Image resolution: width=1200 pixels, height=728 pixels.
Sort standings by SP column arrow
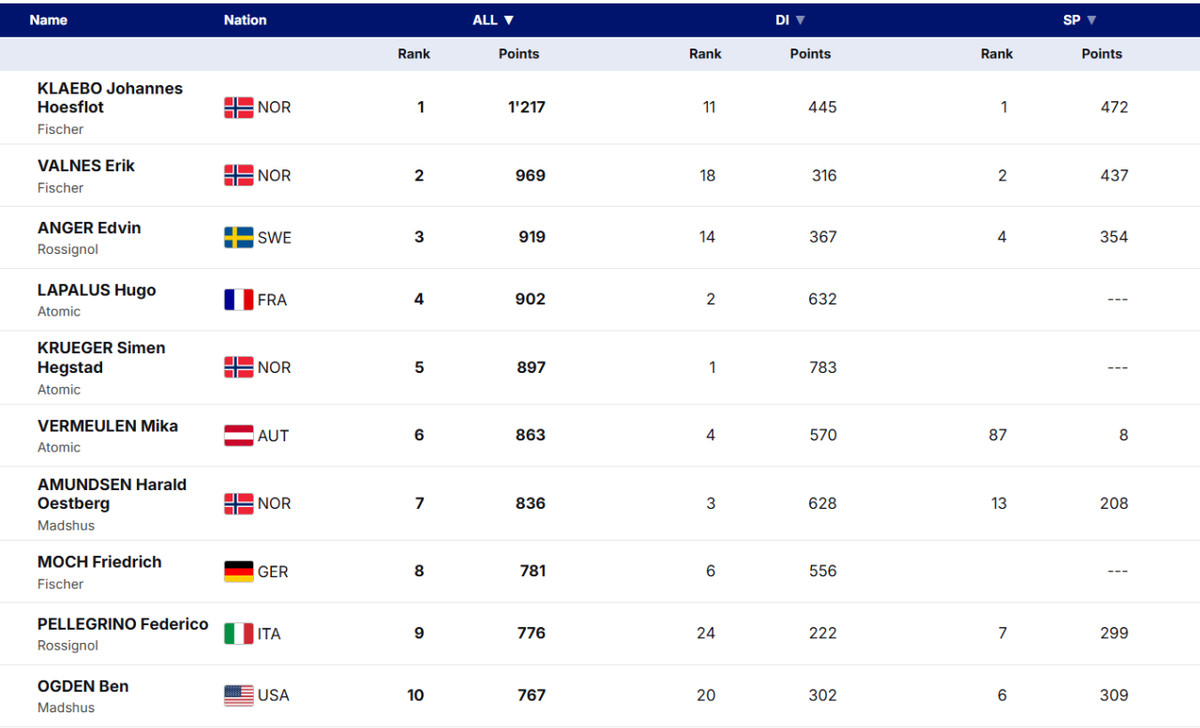click(x=1092, y=20)
